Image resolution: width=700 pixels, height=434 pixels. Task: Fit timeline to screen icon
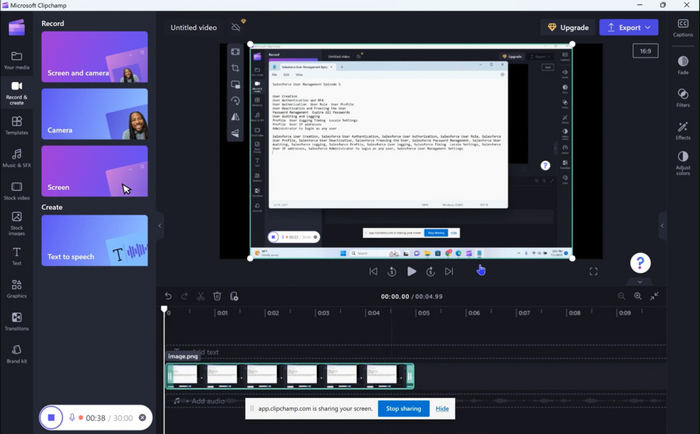point(654,296)
